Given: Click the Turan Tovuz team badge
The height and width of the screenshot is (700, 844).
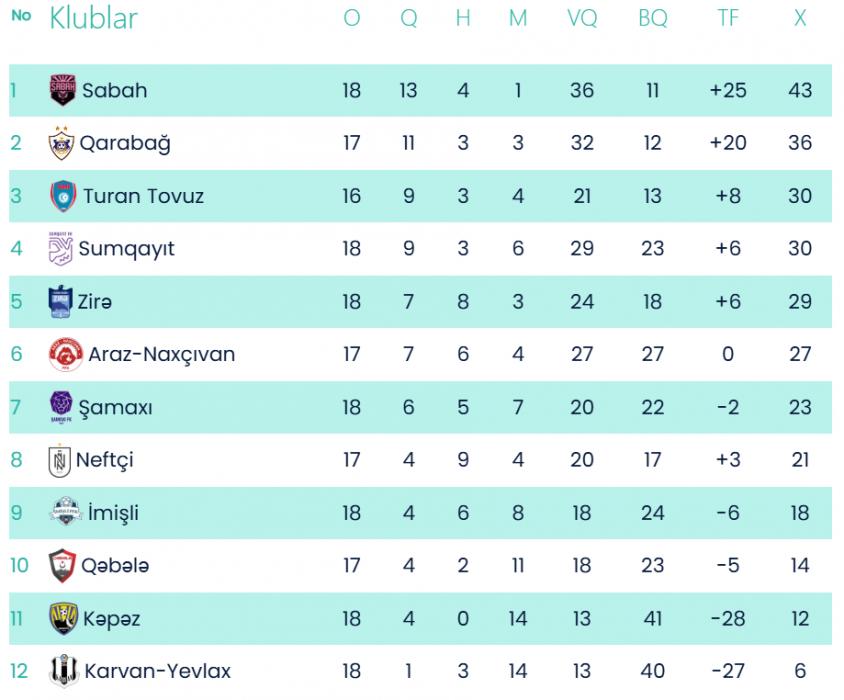Looking at the screenshot, I should click(63, 196).
